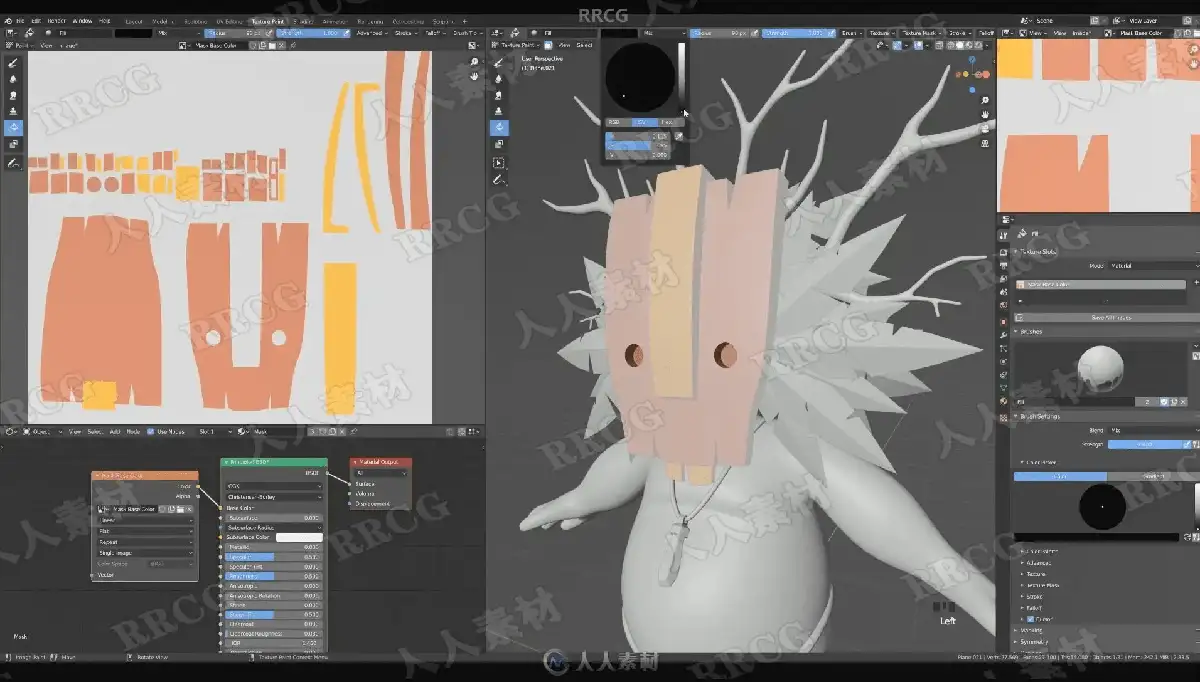Click the View menu in the image editor header

point(45,45)
